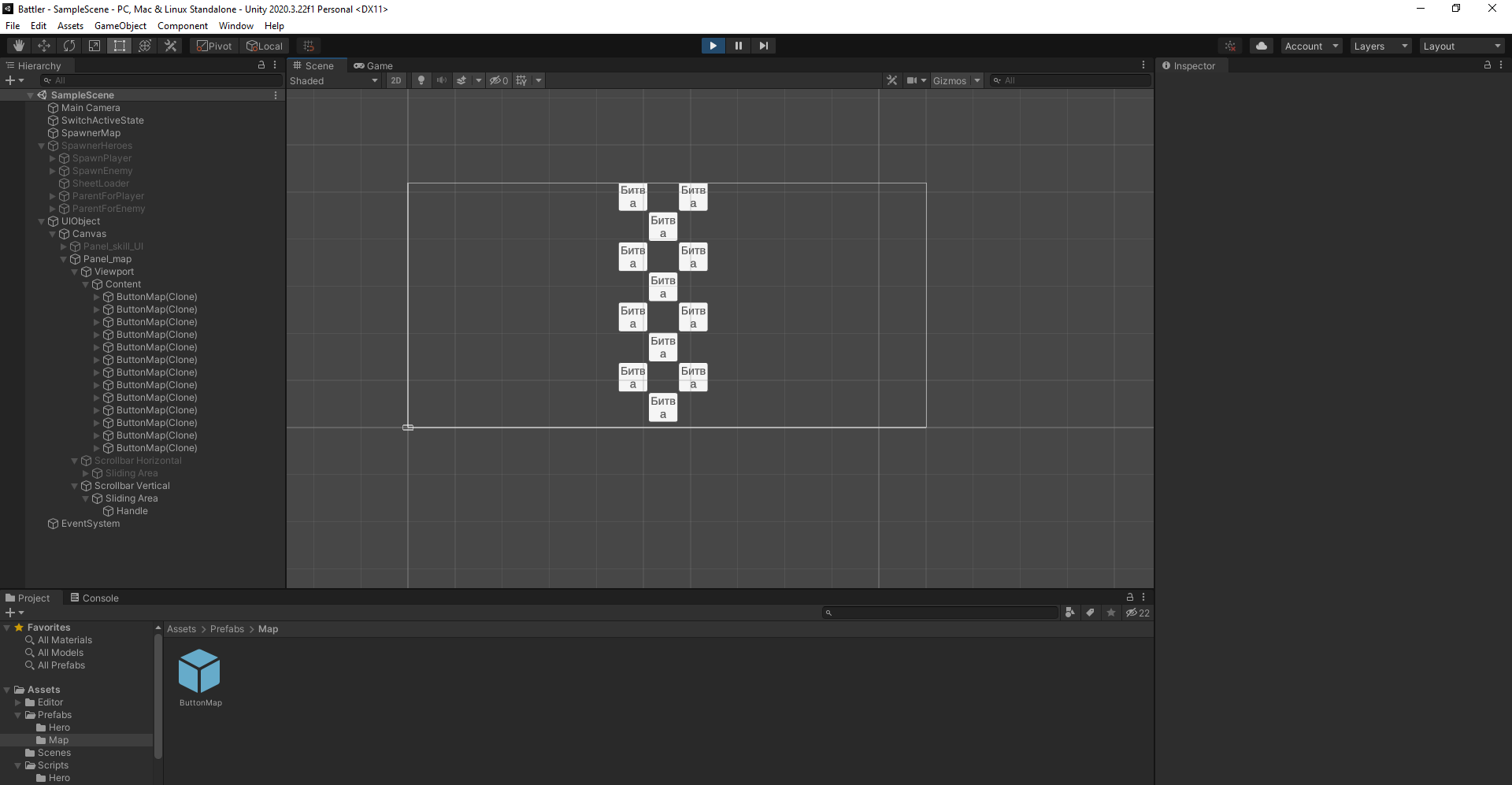
Task: Open the Component menu
Action: [182, 25]
